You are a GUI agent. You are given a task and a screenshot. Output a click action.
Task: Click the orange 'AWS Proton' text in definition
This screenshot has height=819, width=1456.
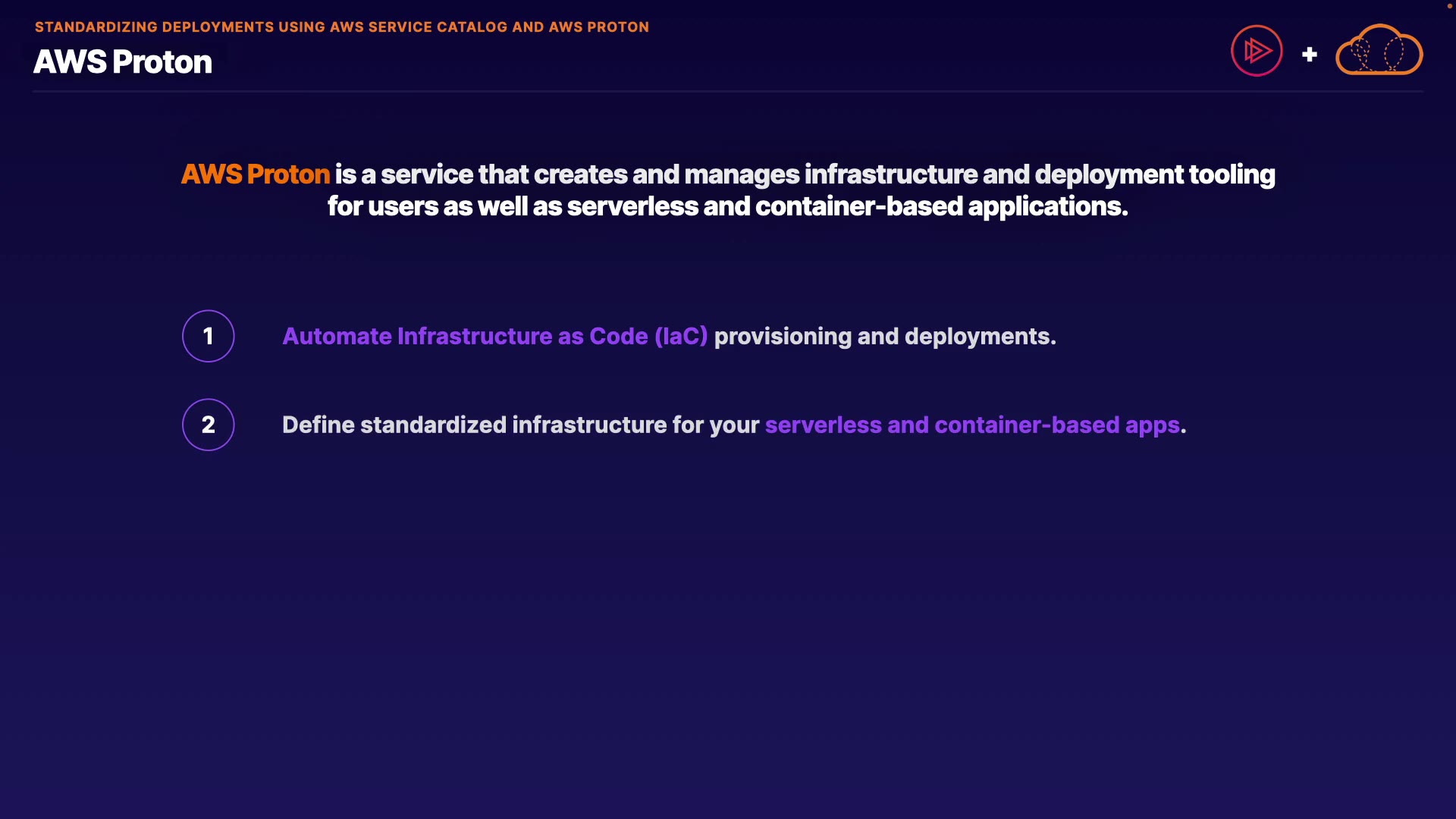[256, 174]
